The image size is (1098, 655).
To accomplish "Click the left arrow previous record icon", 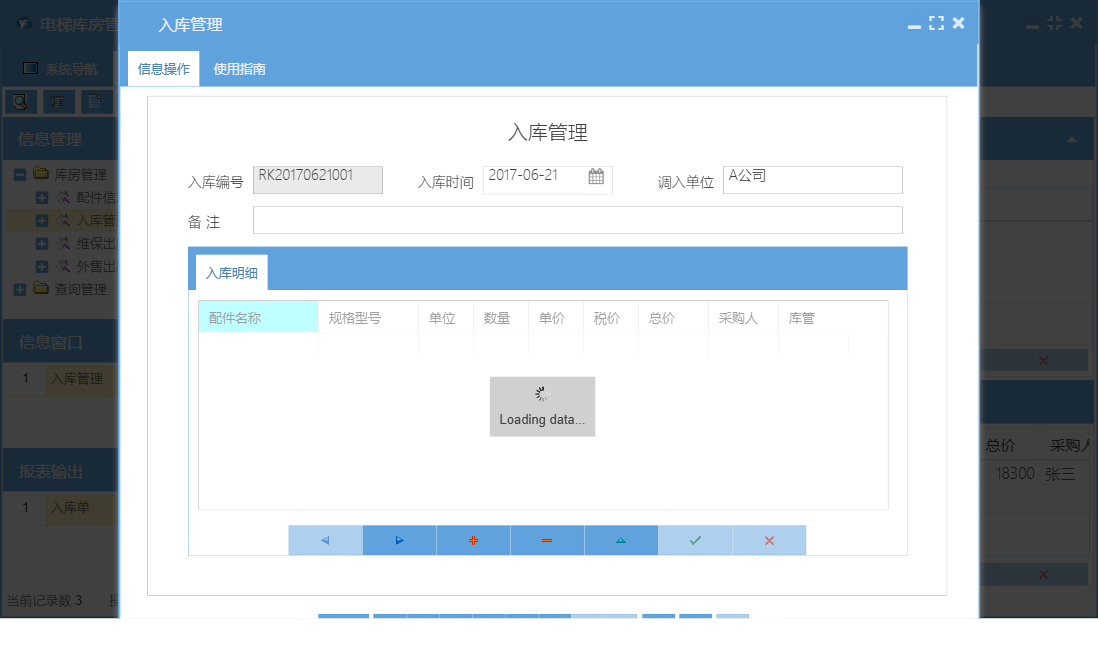I will coord(325,540).
